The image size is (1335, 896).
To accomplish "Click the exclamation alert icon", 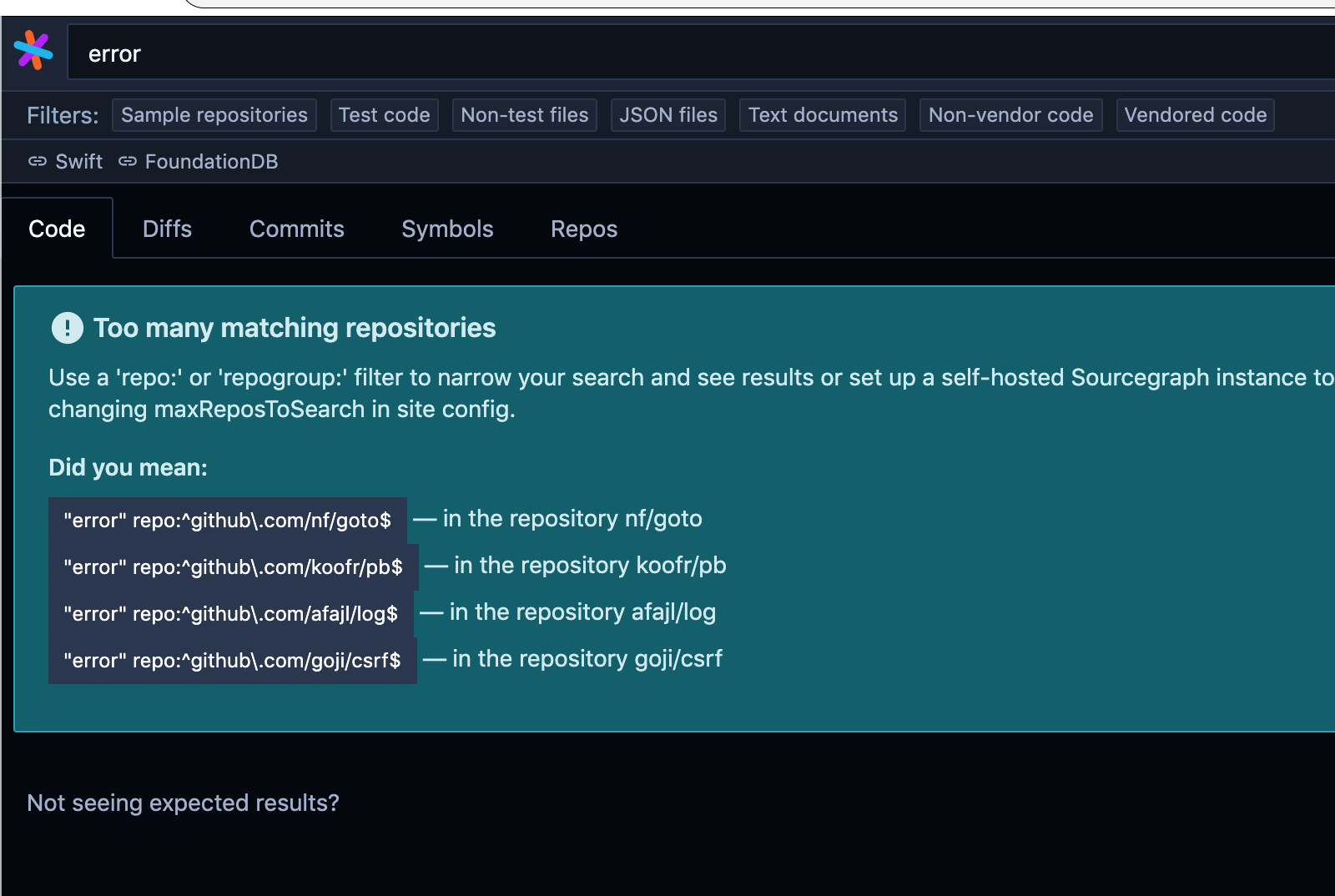I will pyautogui.click(x=68, y=328).
